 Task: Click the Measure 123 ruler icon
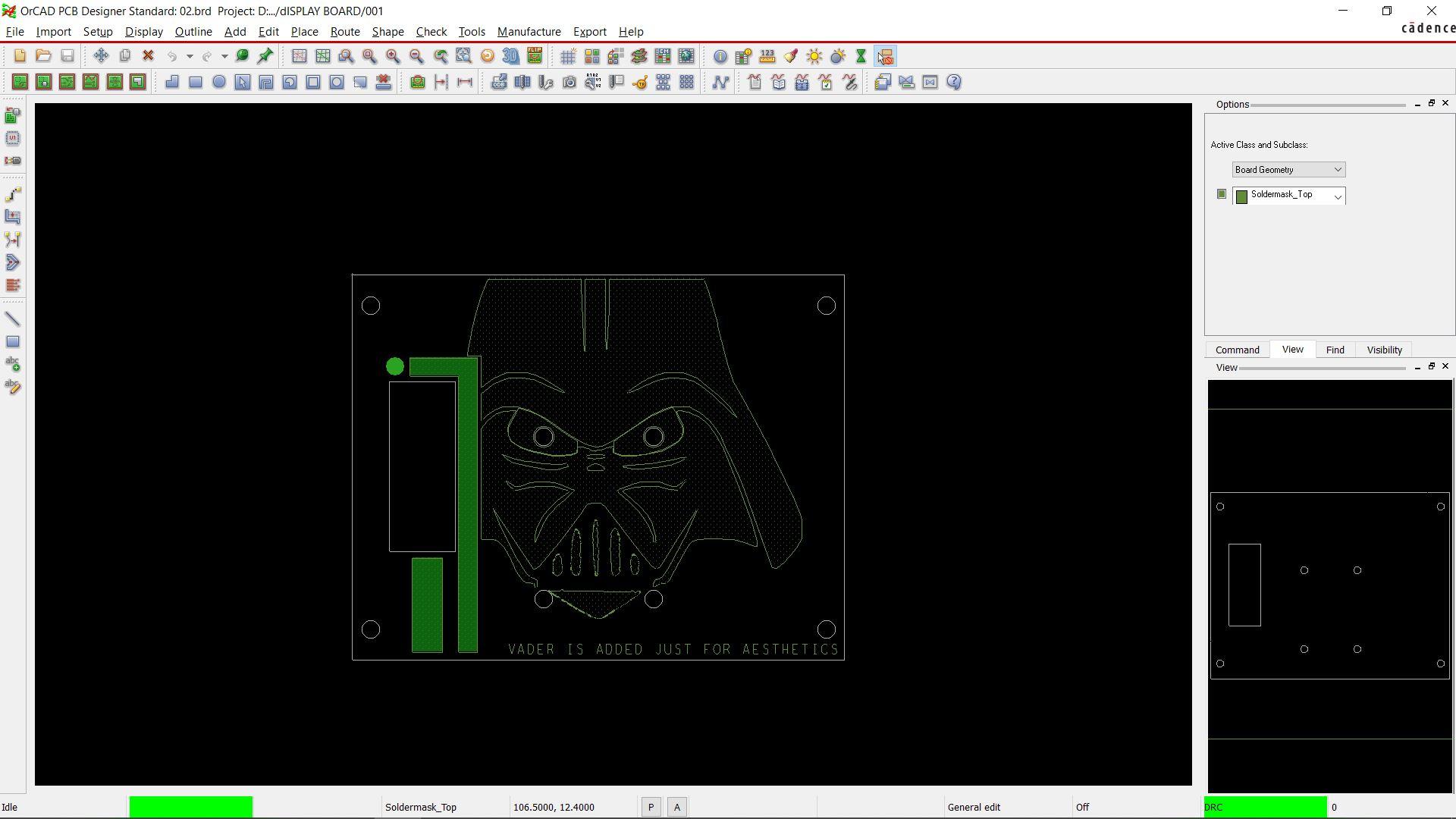(x=767, y=56)
